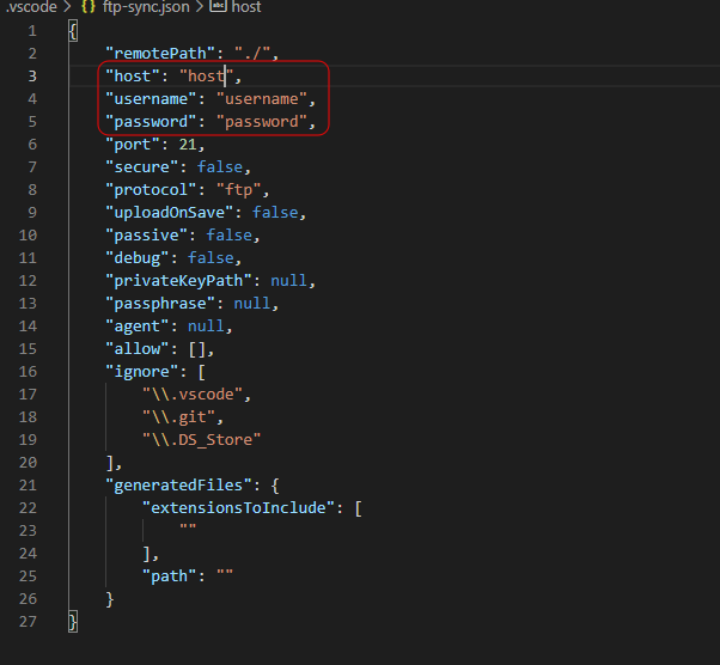720x665 pixels.
Task: Click the orange "password" value string
Action: [262, 122]
